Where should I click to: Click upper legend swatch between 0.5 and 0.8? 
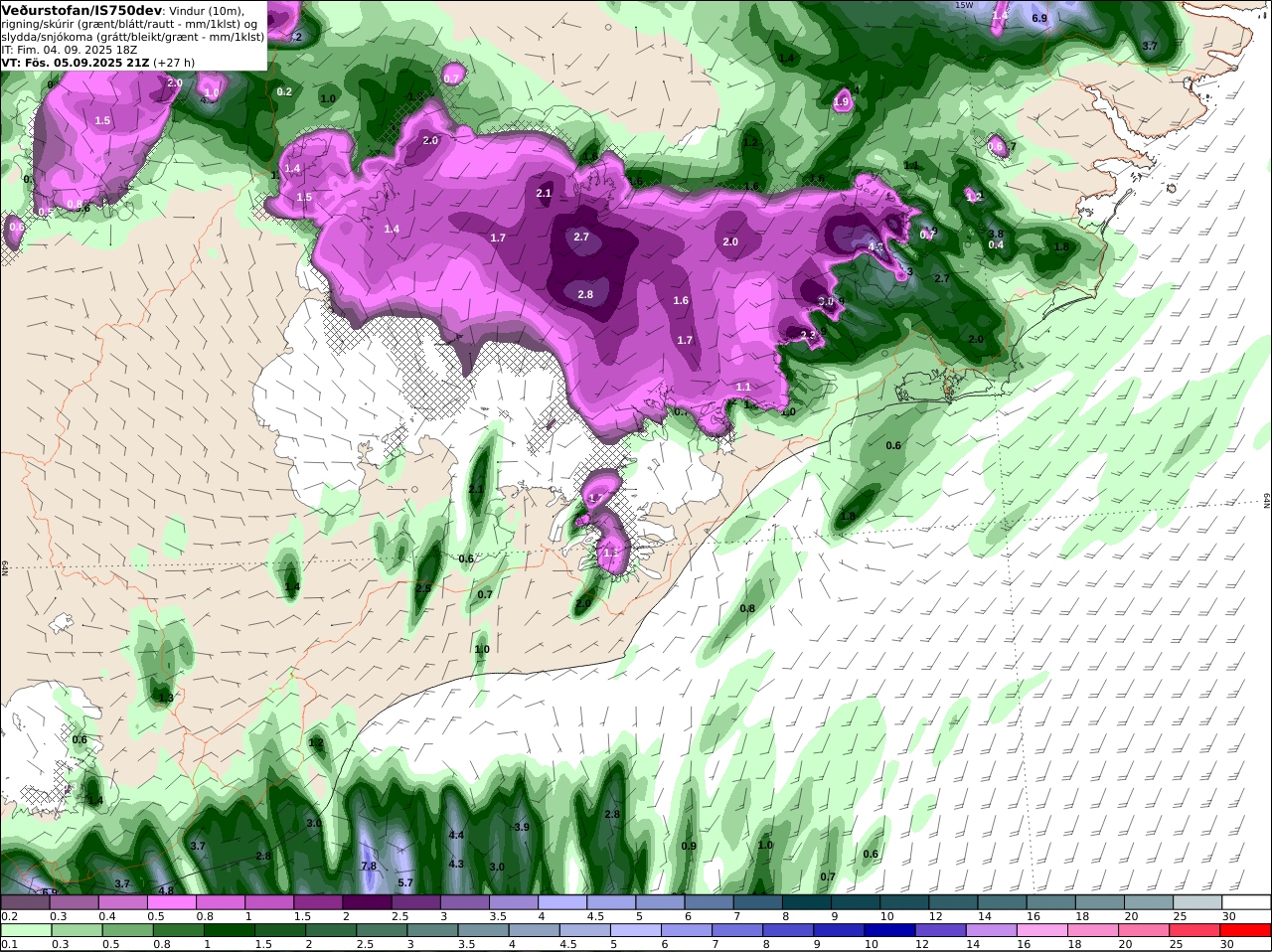point(171,901)
